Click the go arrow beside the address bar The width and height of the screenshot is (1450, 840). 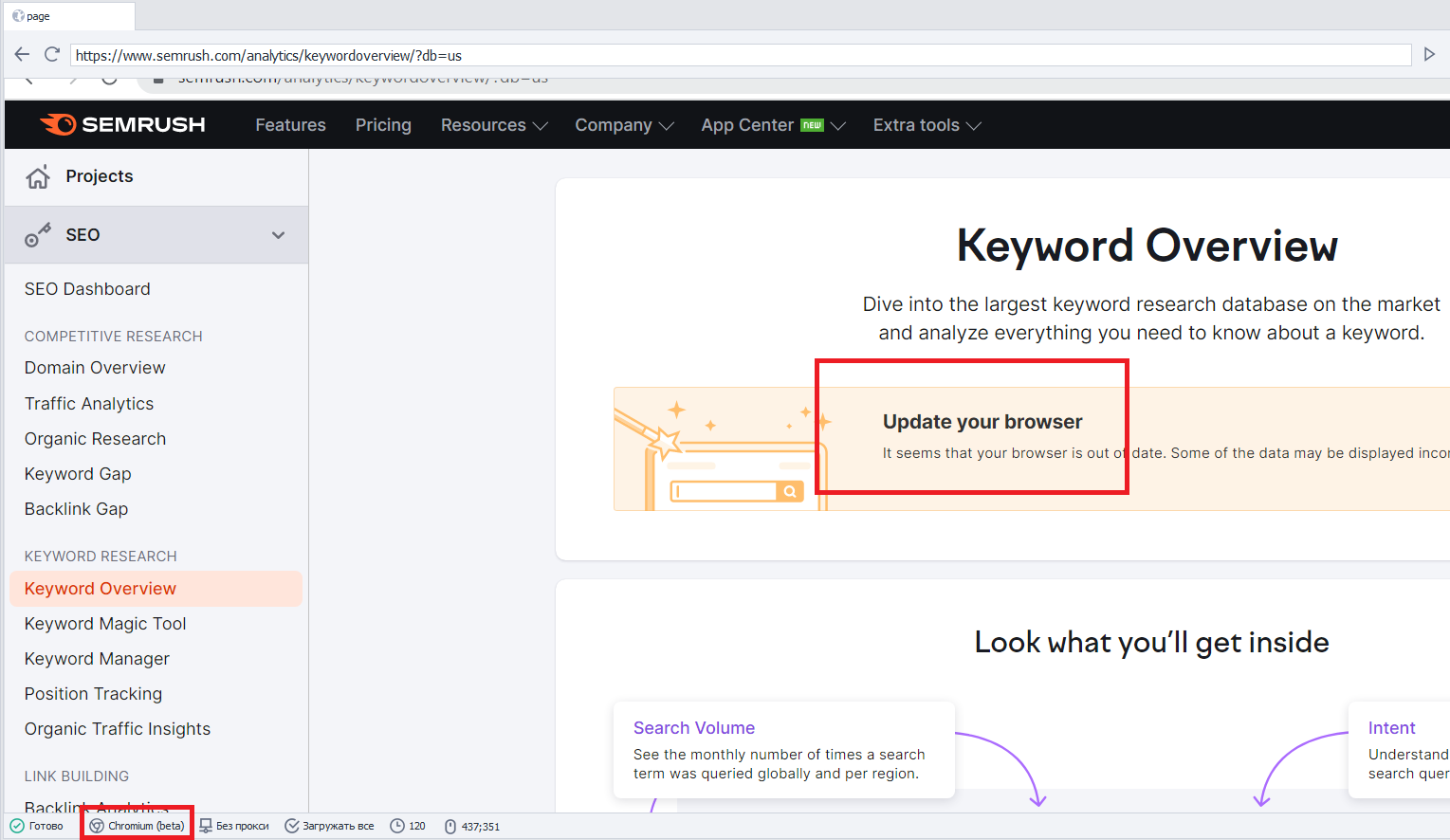point(1429,55)
